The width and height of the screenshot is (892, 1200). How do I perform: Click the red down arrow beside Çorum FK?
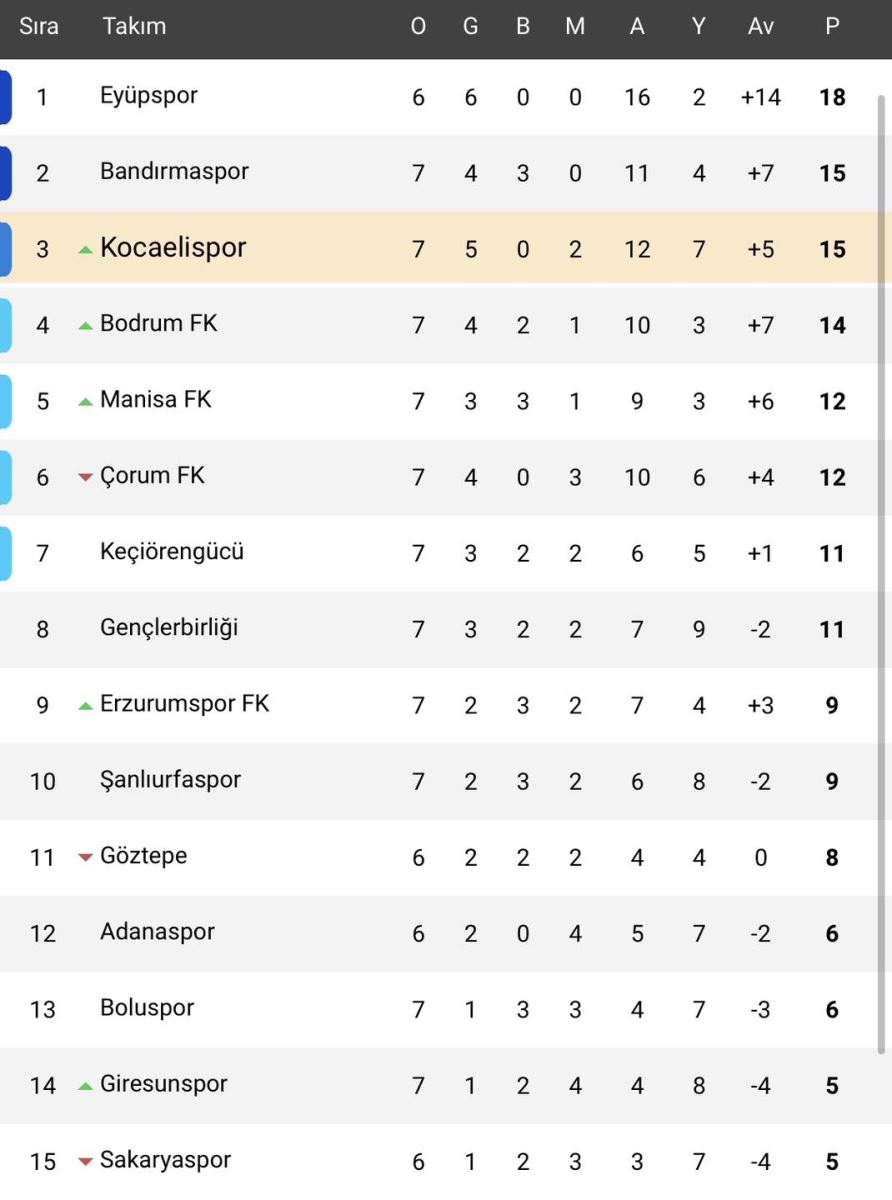coord(85,477)
